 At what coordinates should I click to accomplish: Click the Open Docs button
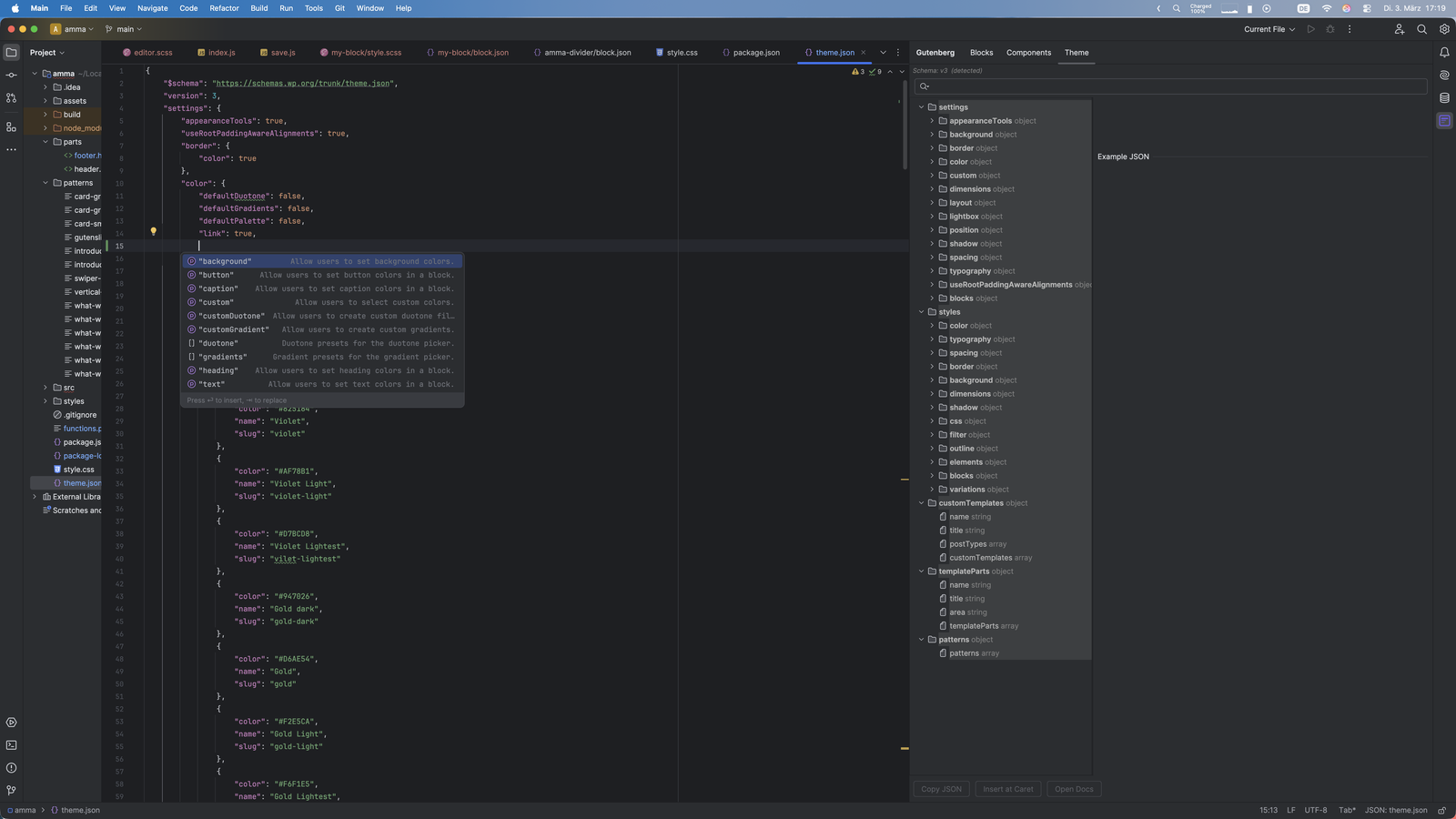tap(1074, 789)
